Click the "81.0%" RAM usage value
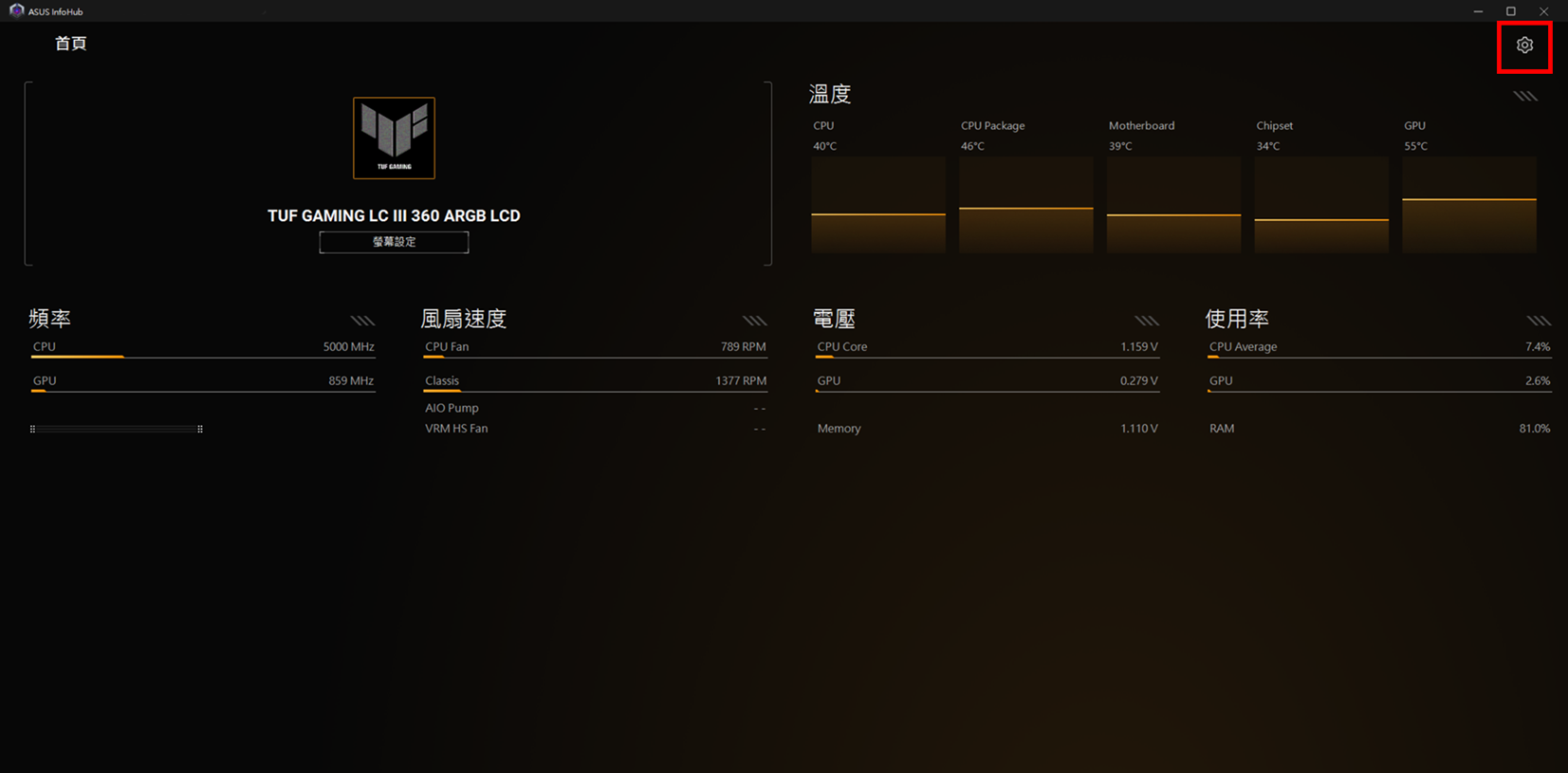Image resolution: width=1568 pixels, height=773 pixels. [x=1535, y=429]
